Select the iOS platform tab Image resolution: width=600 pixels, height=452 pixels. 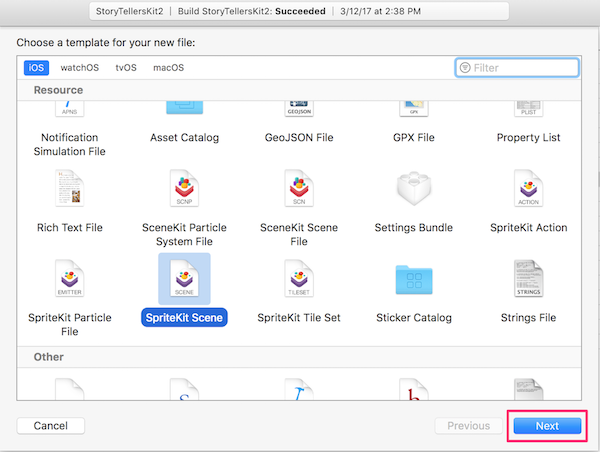point(36,68)
